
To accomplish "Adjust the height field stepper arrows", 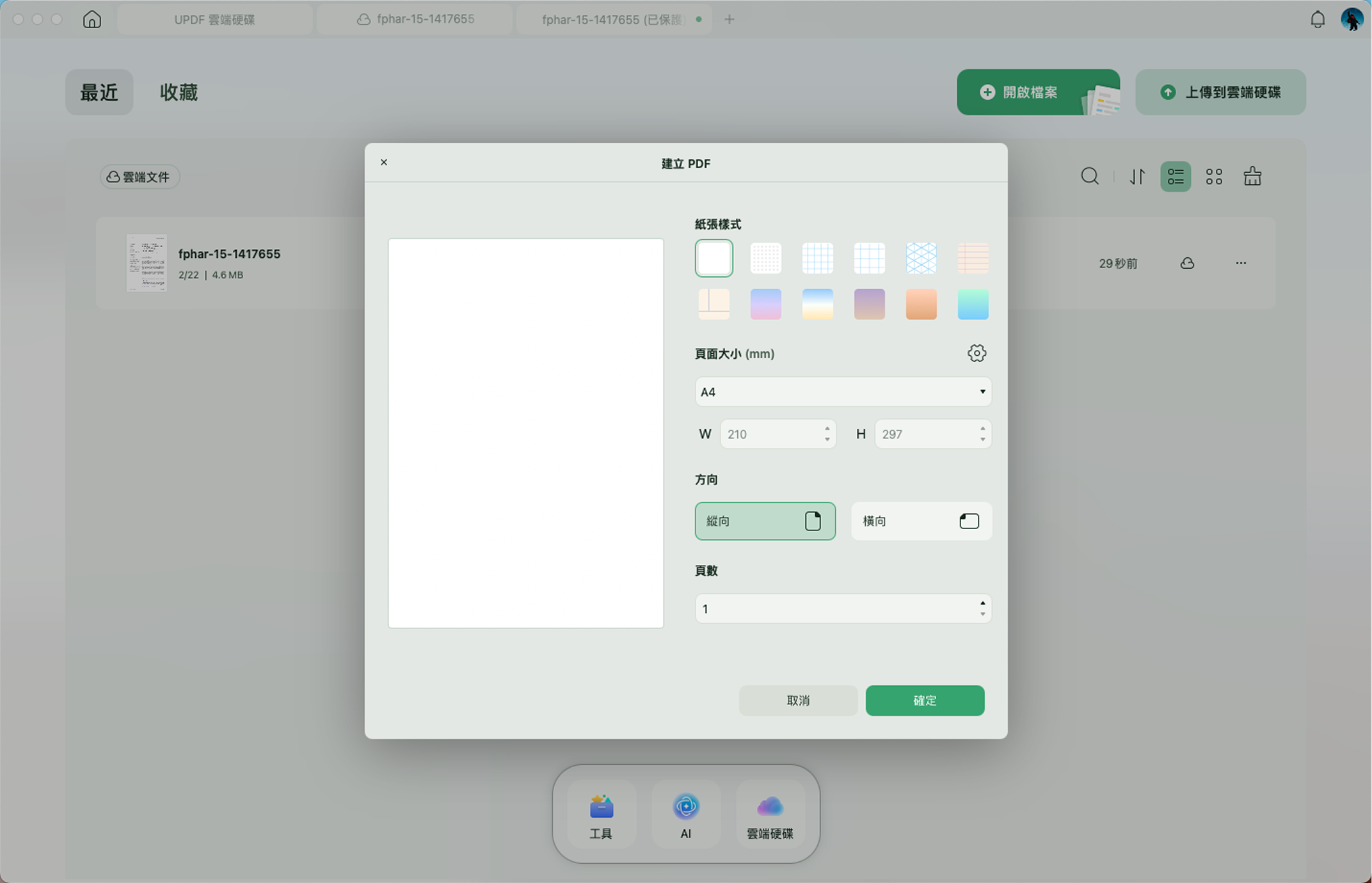I will click(x=982, y=434).
